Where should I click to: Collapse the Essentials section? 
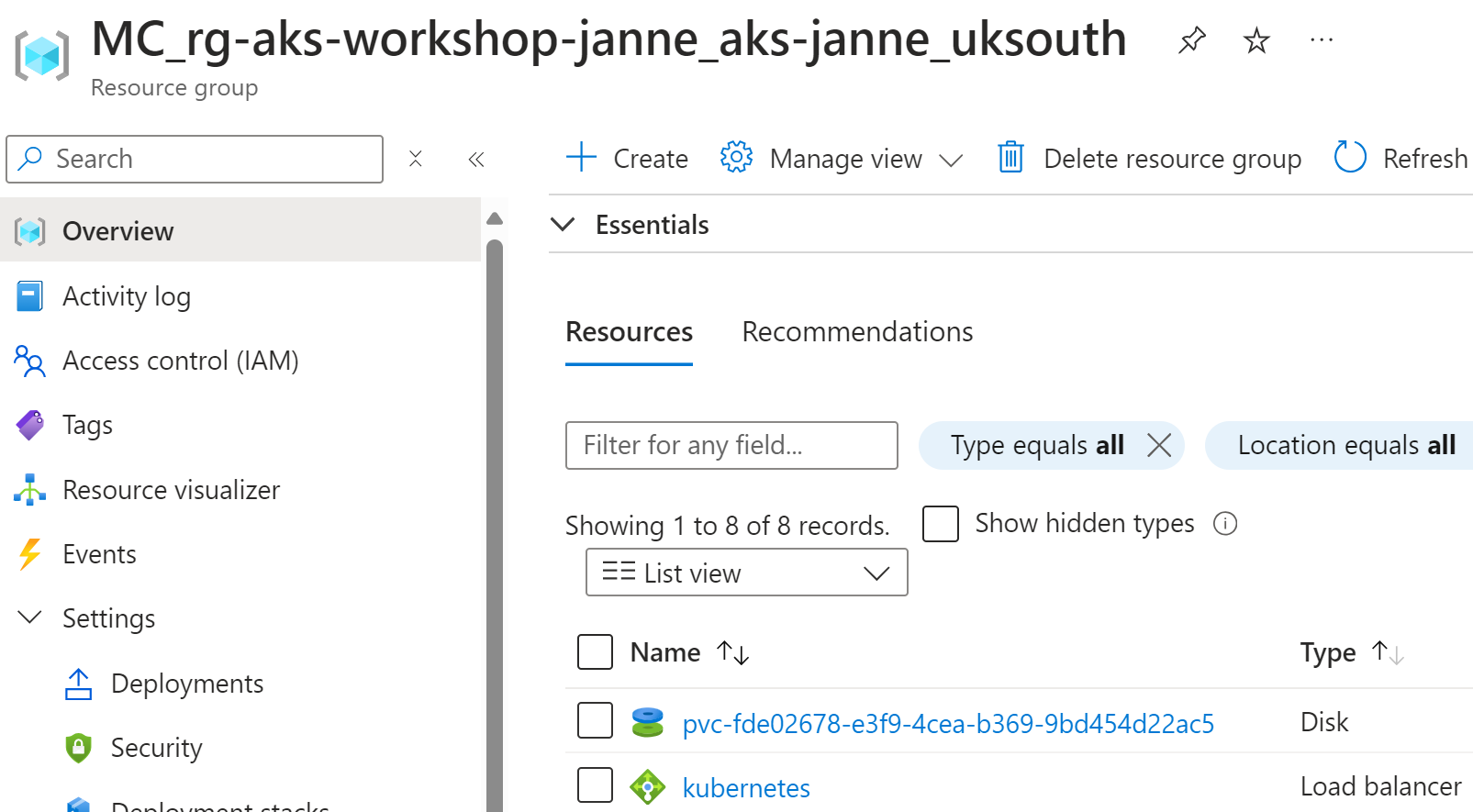tap(563, 224)
